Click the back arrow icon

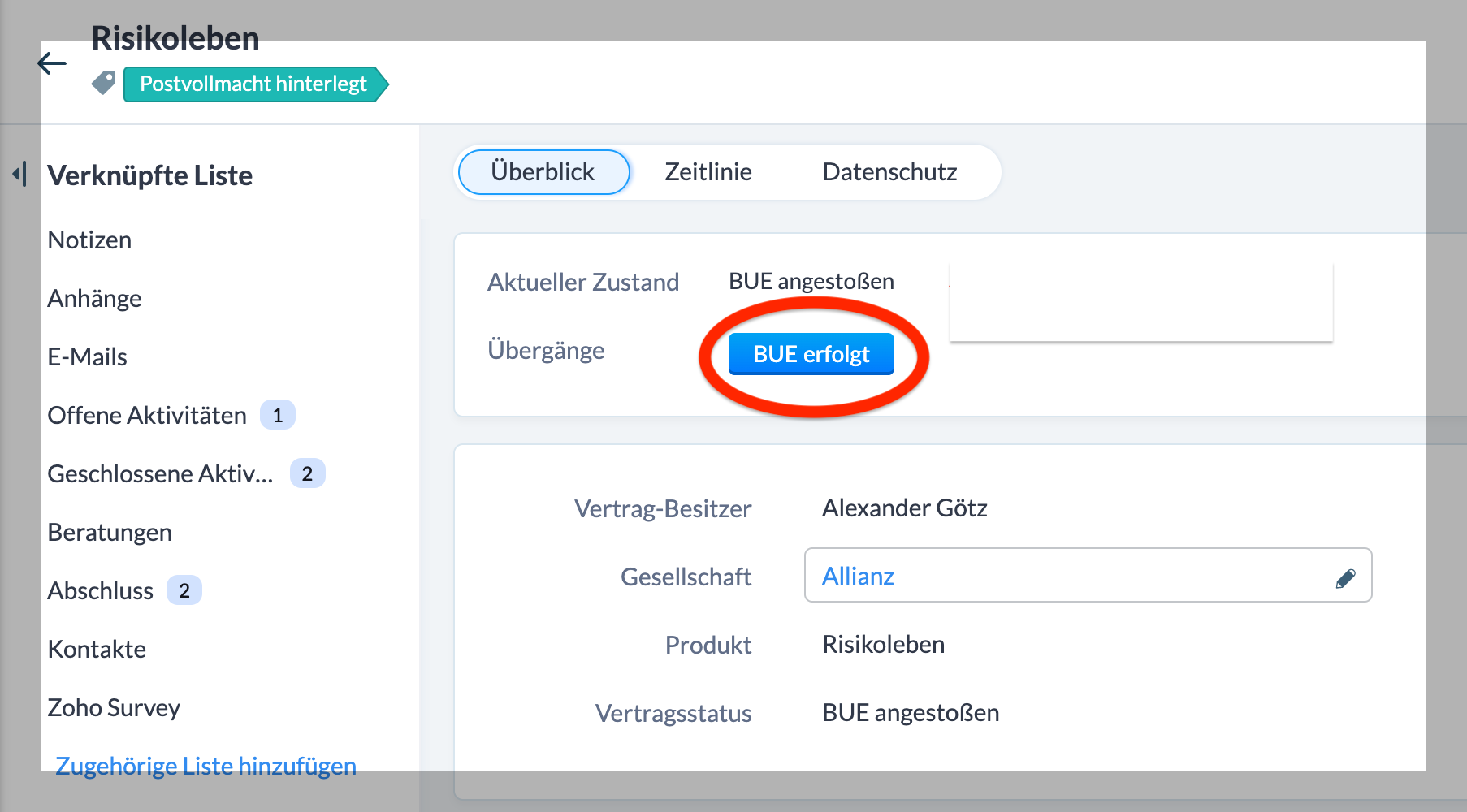52,63
